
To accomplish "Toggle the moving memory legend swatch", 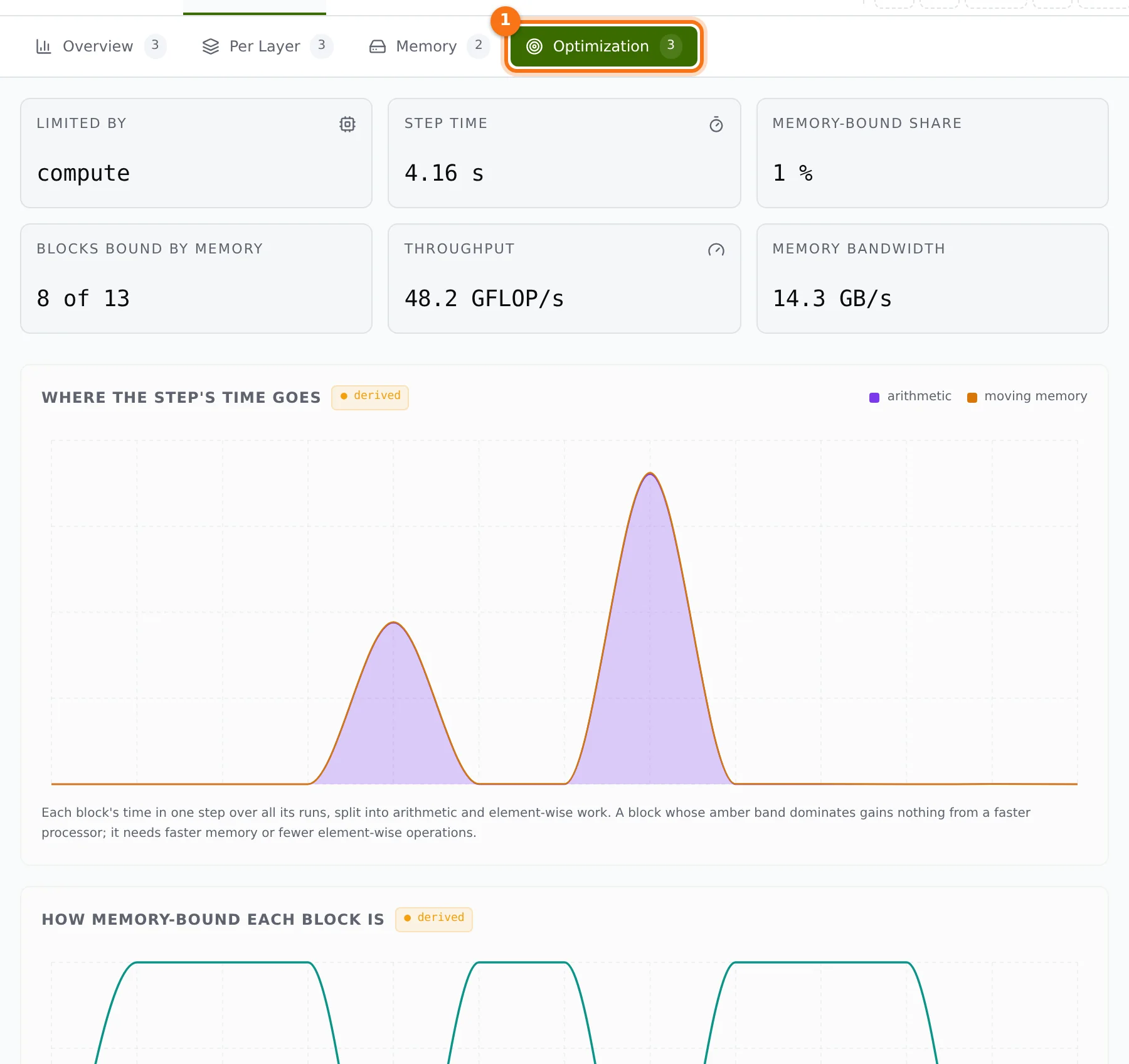I will pyautogui.click(x=972, y=397).
